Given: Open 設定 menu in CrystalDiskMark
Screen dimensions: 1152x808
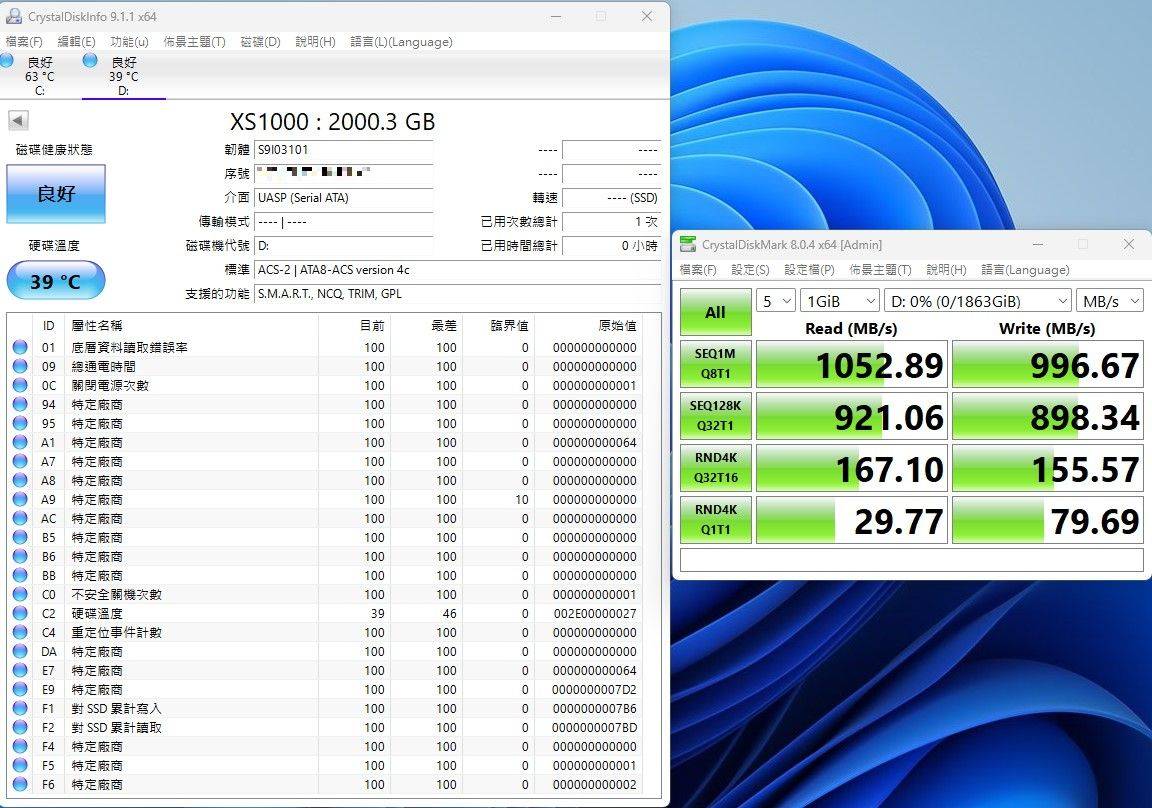Looking at the screenshot, I should (750, 270).
